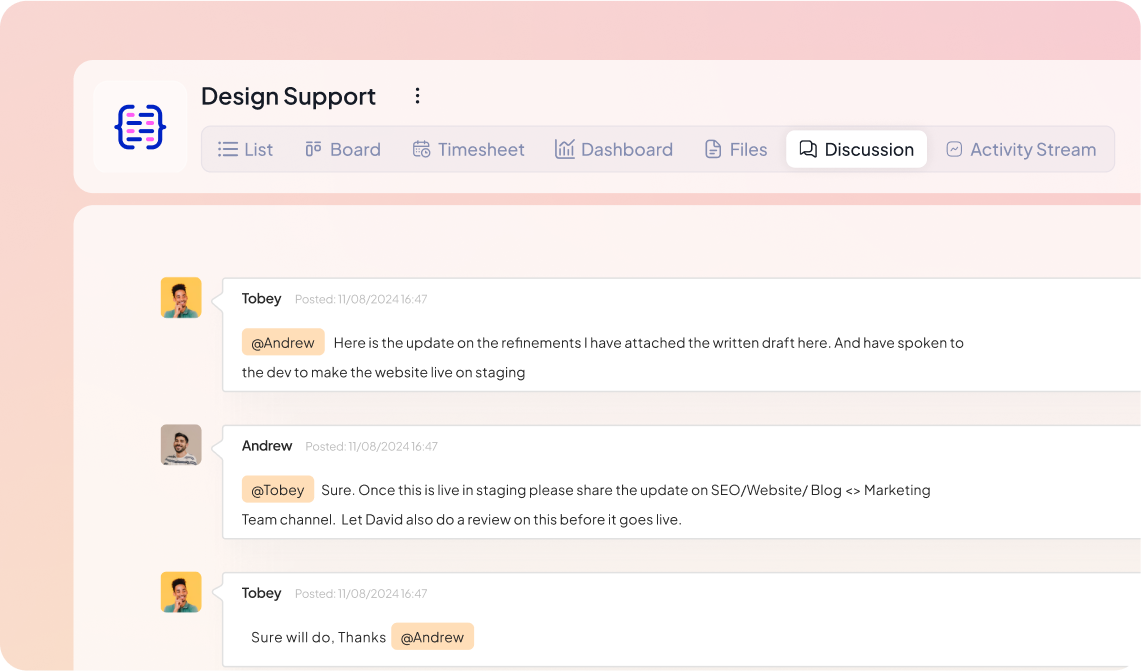Click the Design Support project logo
1141x671 pixels.
pos(140,127)
